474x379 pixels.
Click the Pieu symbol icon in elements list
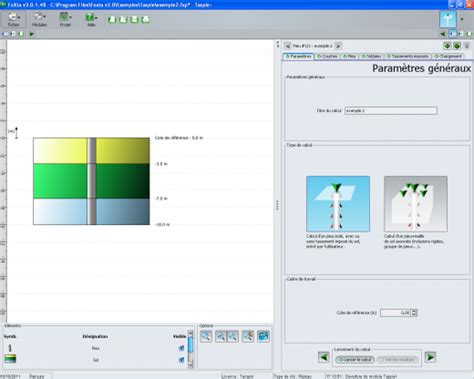[x=10, y=348]
